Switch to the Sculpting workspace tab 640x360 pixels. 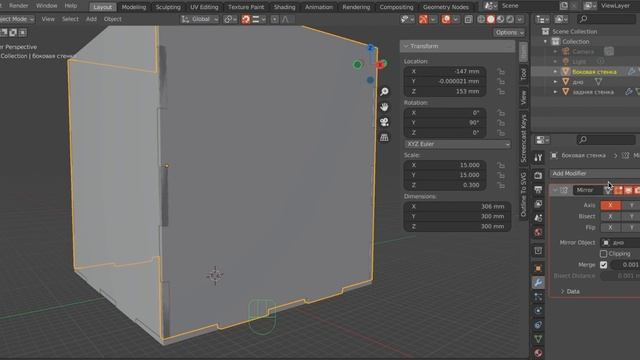[168, 7]
